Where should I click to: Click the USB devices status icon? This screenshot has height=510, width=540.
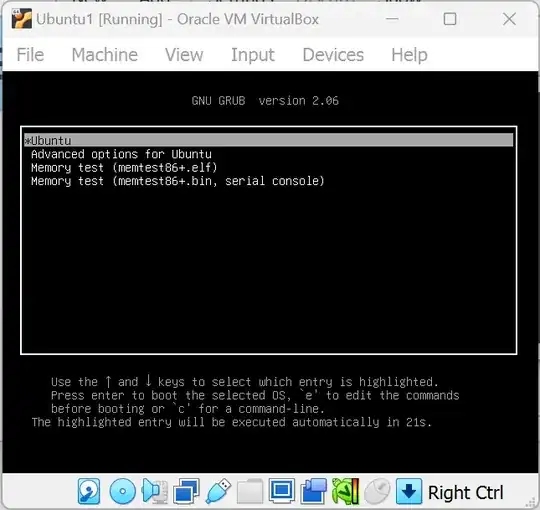click(x=218, y=491)
